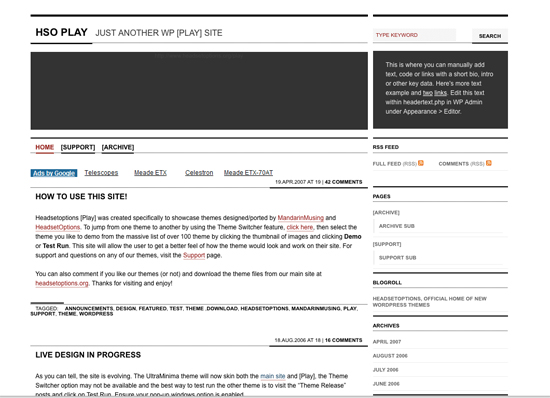Open the Design tag
550x398 pixels.
coord(126,309)
